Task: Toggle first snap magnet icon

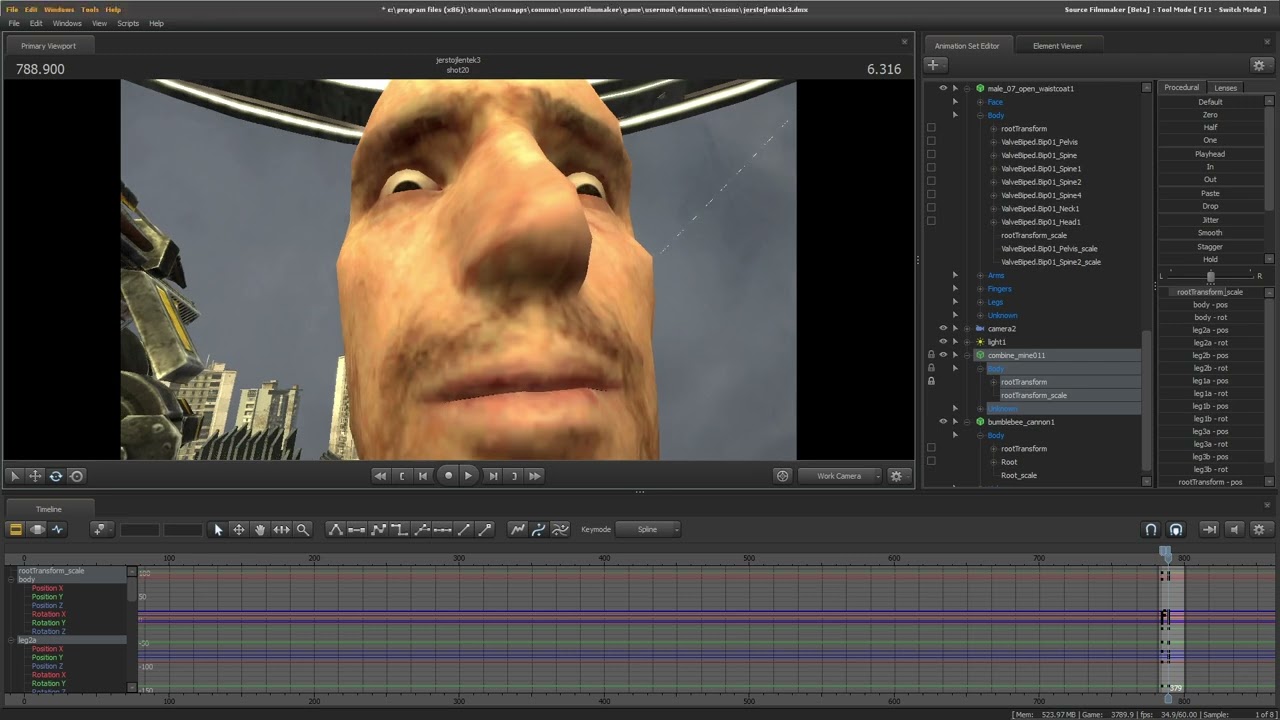Action: point(1151,529)
